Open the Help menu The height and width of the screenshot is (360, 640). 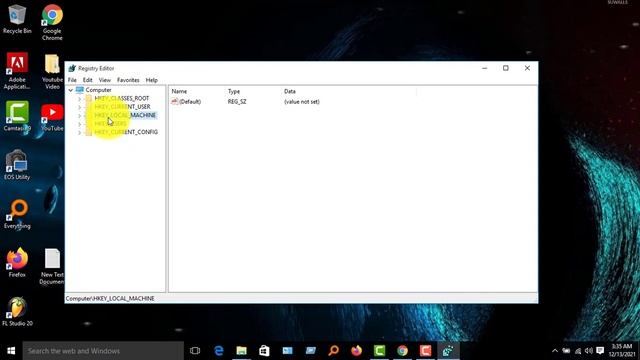coord(151,80)
